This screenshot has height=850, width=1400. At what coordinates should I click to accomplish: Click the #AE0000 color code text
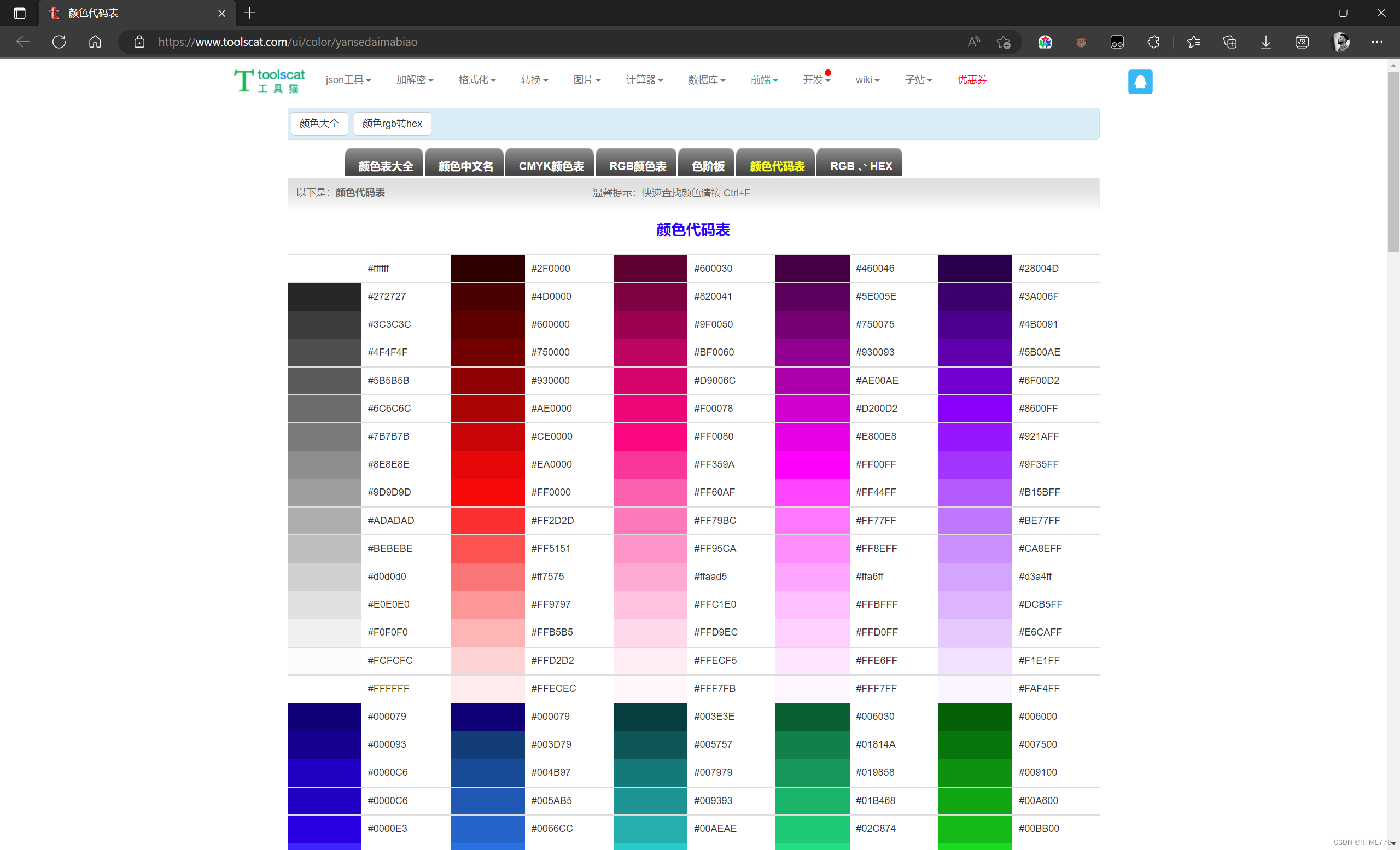[551, 409]
